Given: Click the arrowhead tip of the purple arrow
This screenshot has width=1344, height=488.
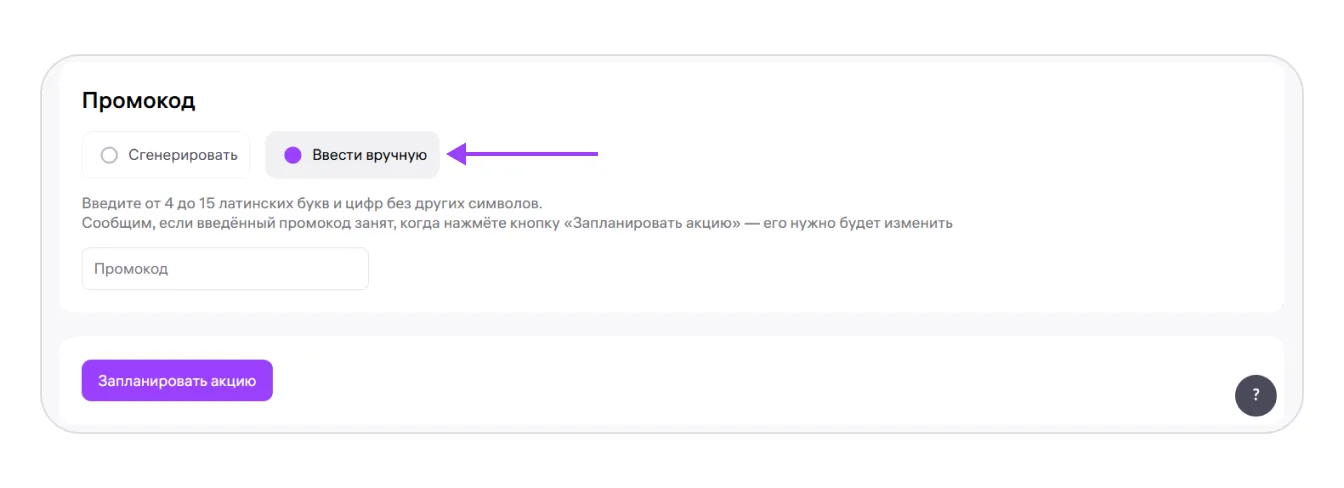Looking at the screenshot, I should point(452,154).
